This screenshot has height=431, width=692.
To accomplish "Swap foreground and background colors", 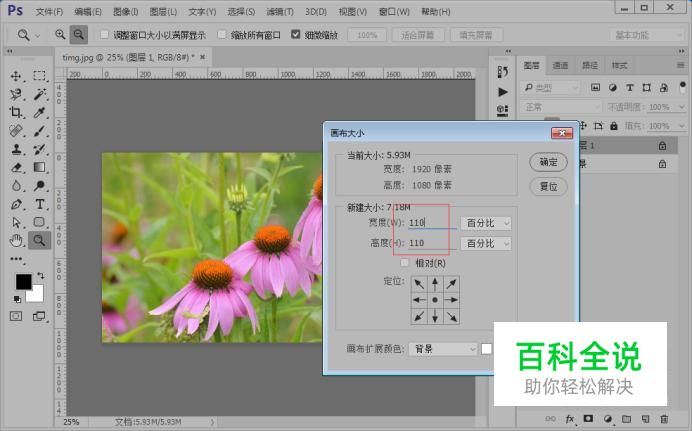I will [x=41, y=276].
